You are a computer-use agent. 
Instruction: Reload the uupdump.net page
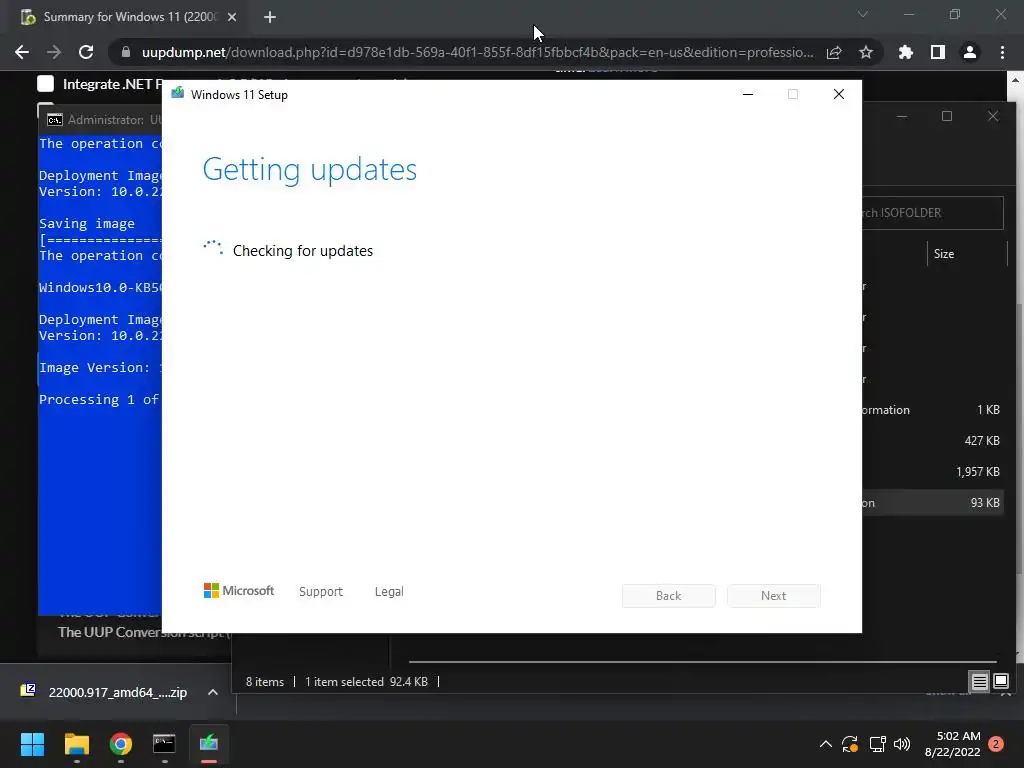tap(86, 52)
